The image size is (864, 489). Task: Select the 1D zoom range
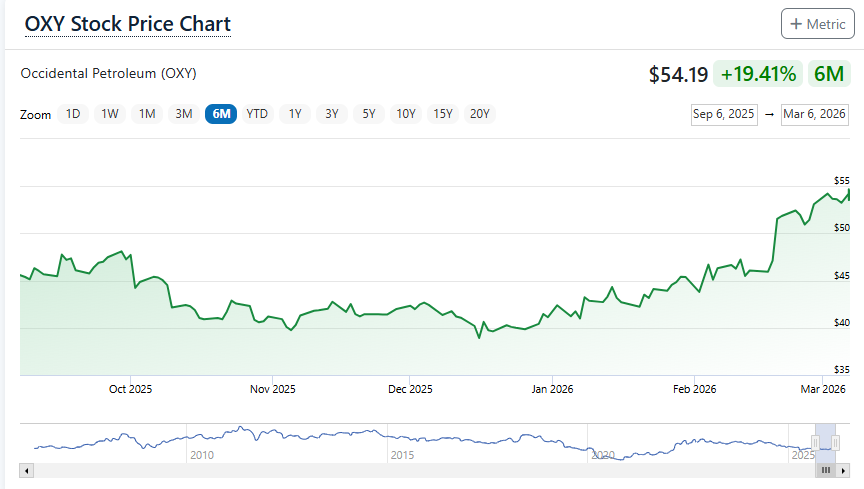(x=73, y=114)
